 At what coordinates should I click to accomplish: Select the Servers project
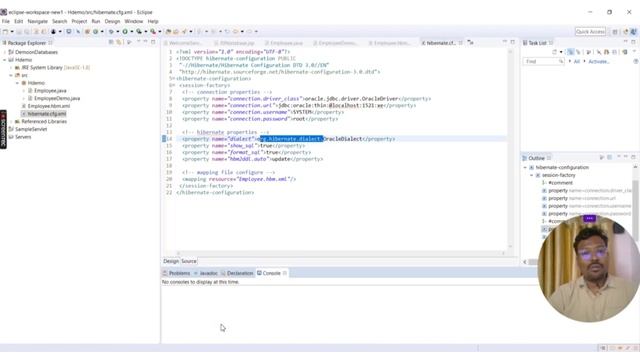[20, 137]
